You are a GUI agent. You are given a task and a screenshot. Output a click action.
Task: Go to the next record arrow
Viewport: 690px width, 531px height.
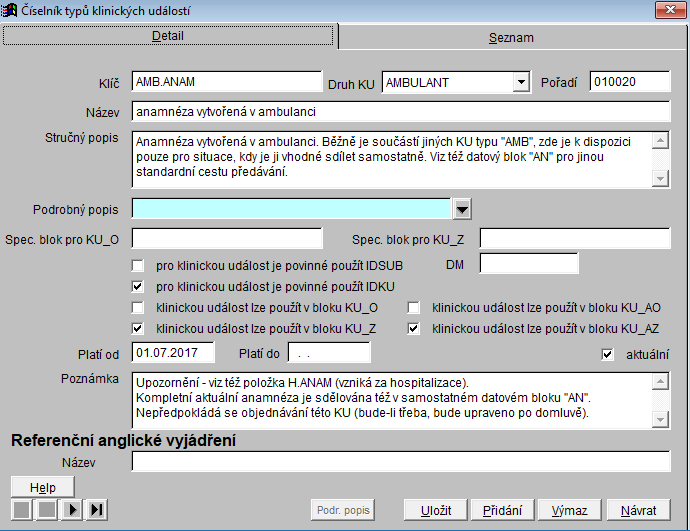(x=73, y=510)
